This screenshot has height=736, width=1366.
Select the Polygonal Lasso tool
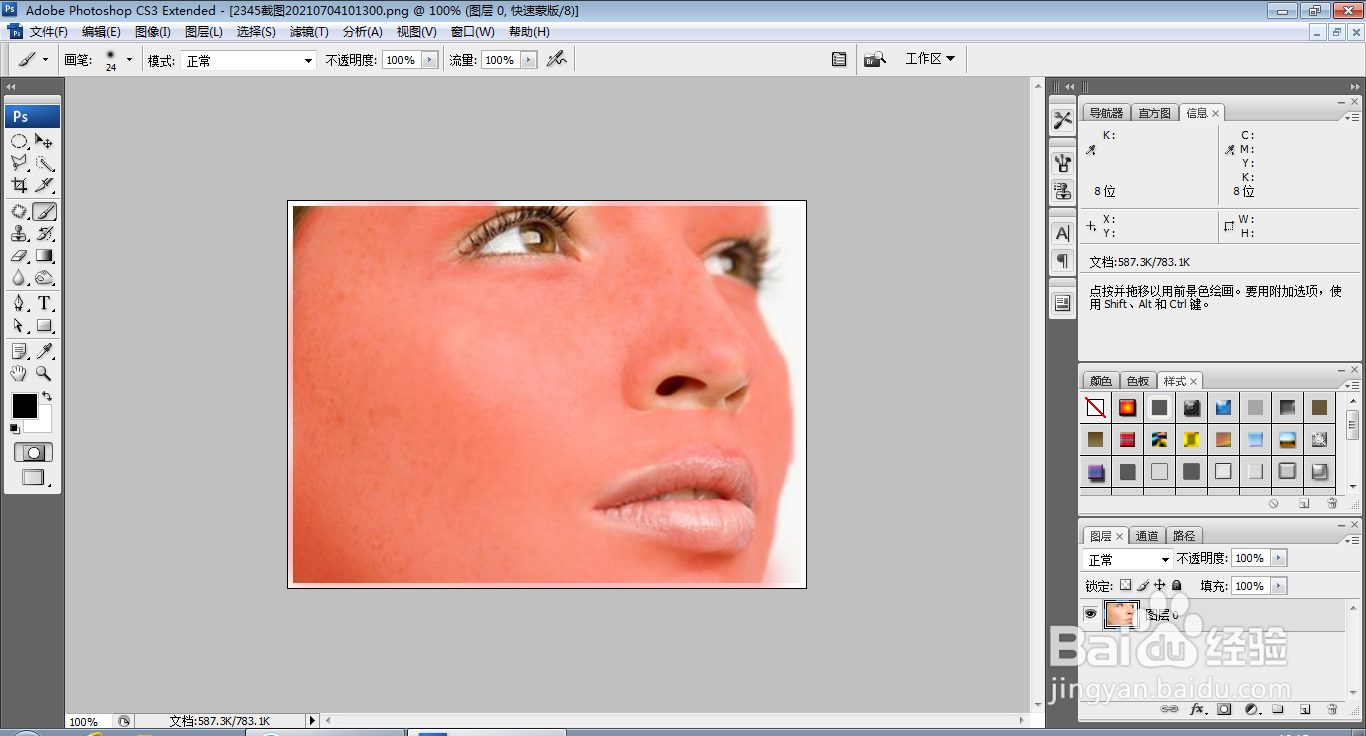[x=19, y=163]
